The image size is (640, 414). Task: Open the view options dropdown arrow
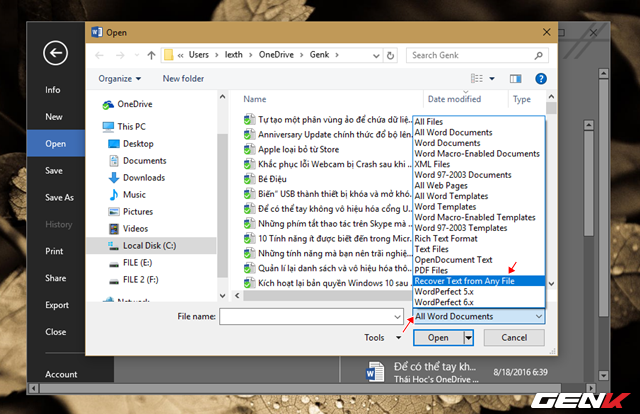point(492,78)
